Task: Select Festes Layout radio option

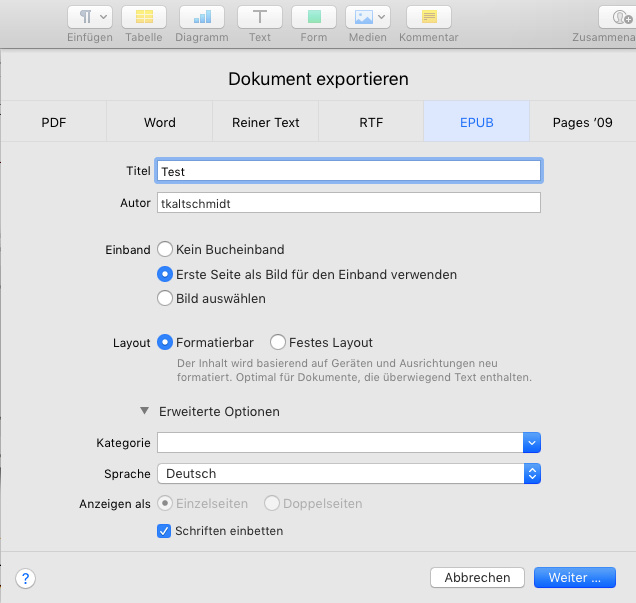Action: [278, 342]
